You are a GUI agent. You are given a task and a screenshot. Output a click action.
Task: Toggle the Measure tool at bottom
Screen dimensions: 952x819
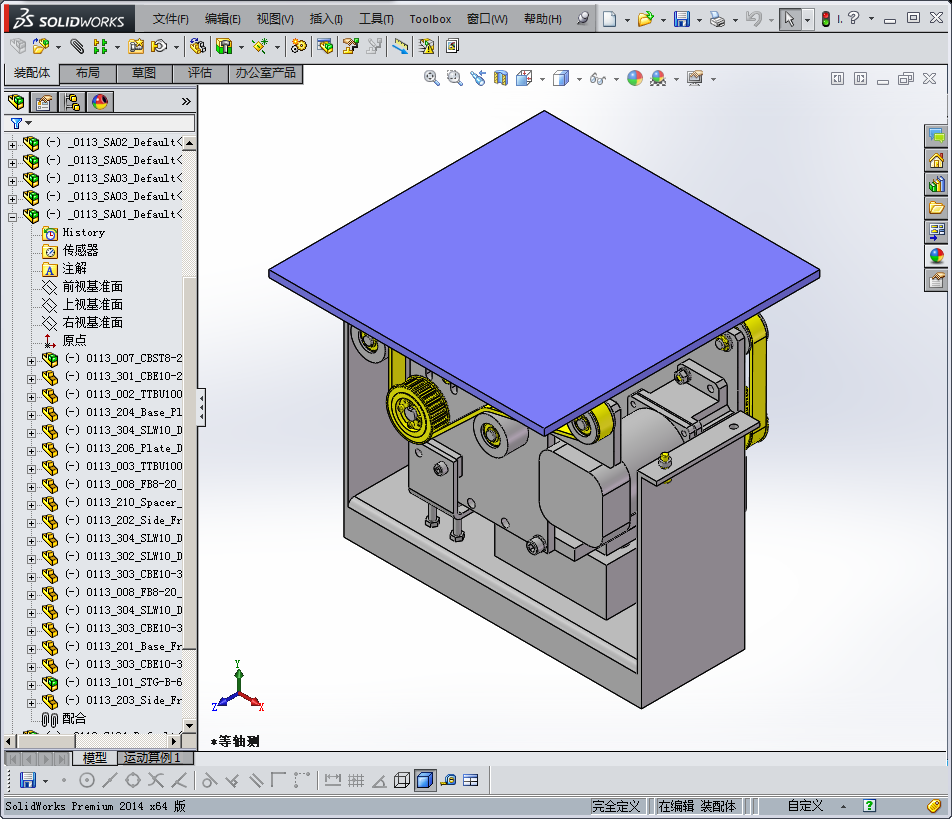coord(449,780)
